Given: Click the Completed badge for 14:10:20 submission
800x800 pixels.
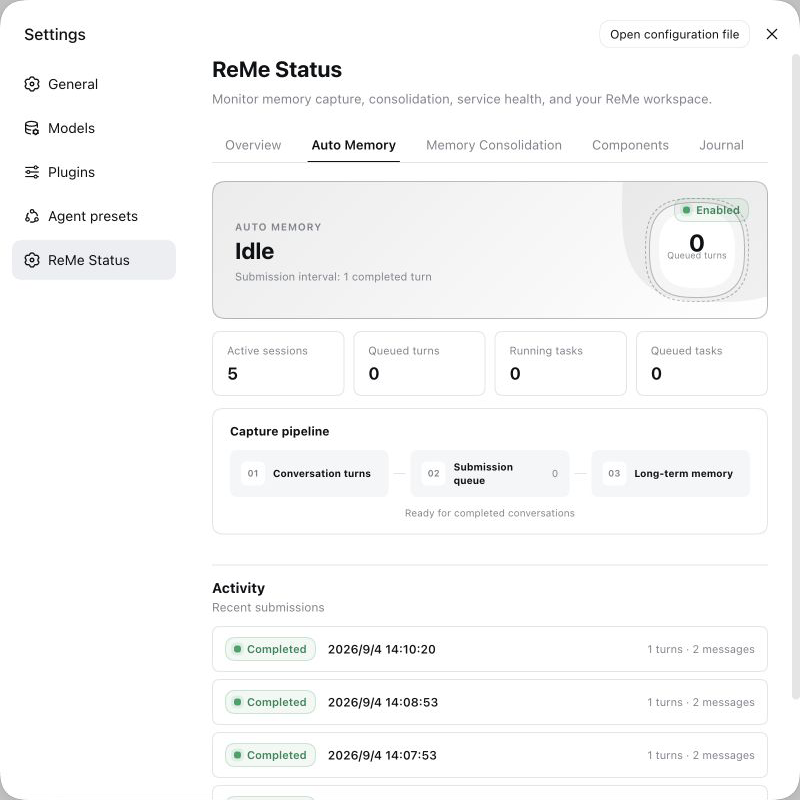Looking at the screenshot, I should click(270, 649).
